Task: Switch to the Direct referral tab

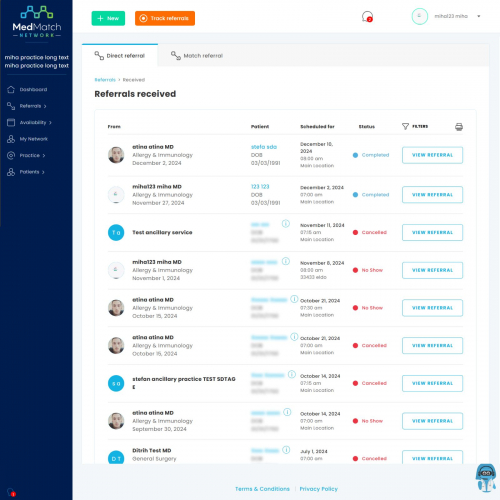Action: [120, 55]
